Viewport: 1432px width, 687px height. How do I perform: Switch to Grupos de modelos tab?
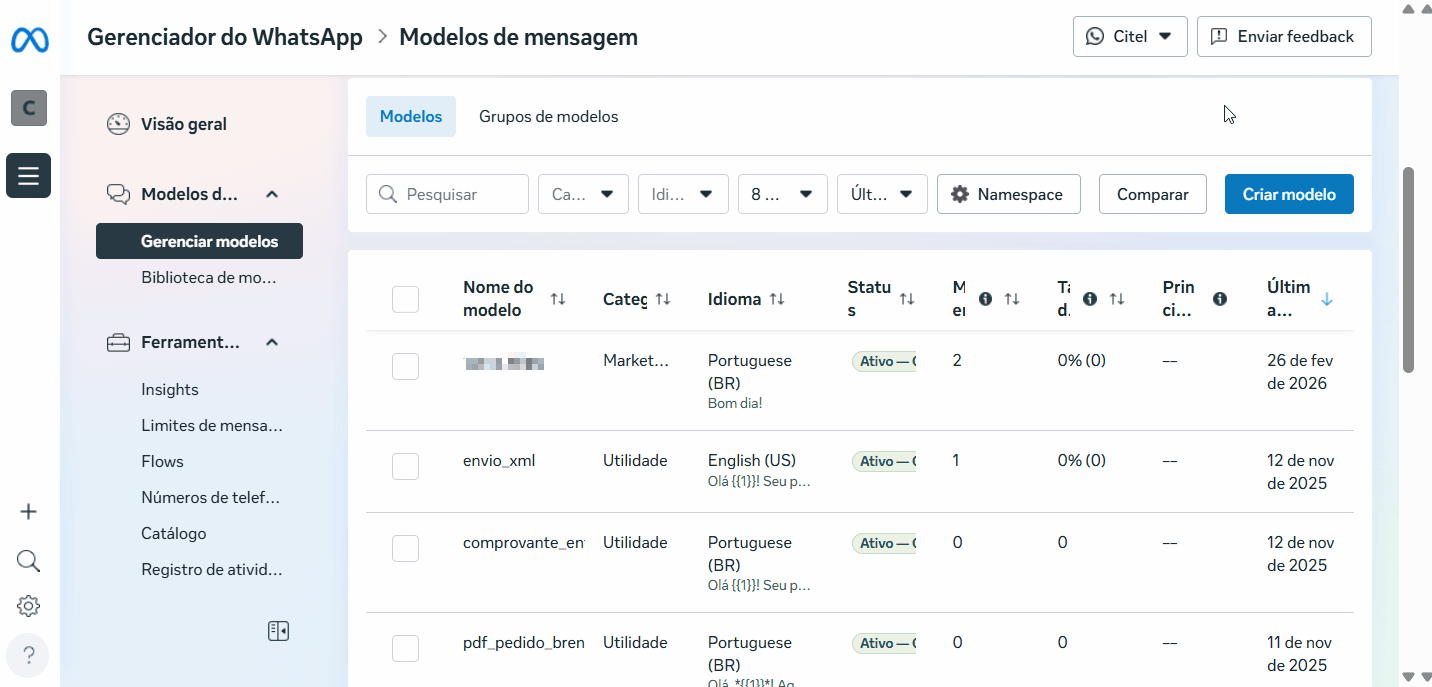(x=548, y=117)
